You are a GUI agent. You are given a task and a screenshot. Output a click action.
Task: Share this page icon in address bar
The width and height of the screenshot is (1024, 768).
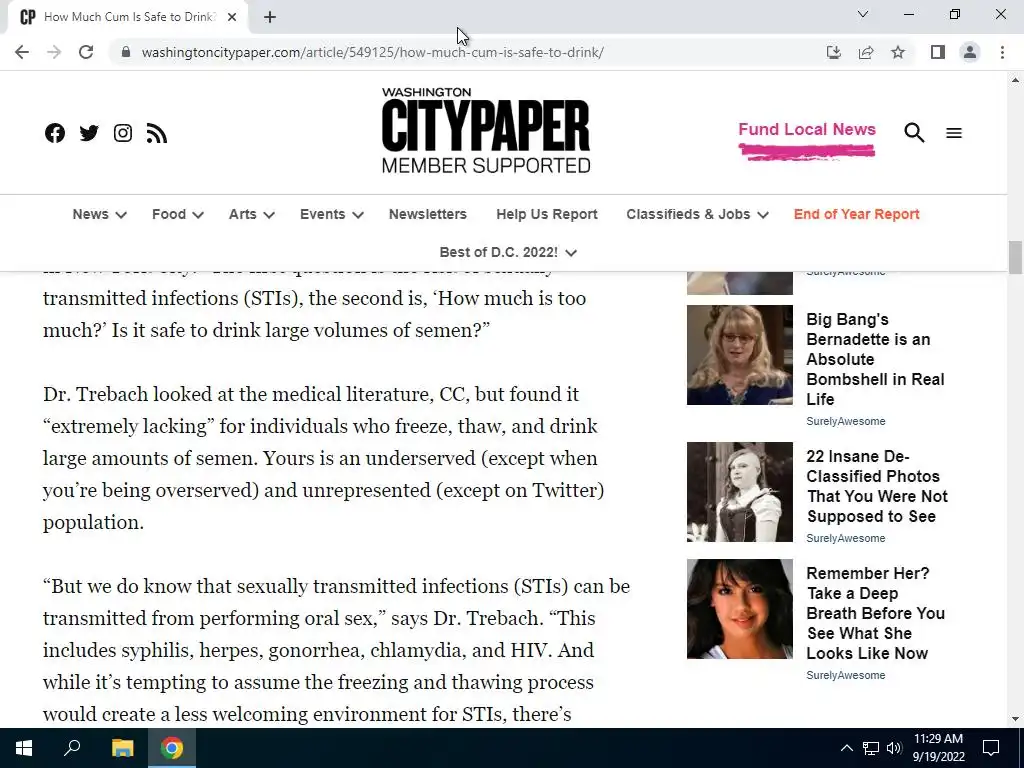pyautogui.click(x=866, y=52)
